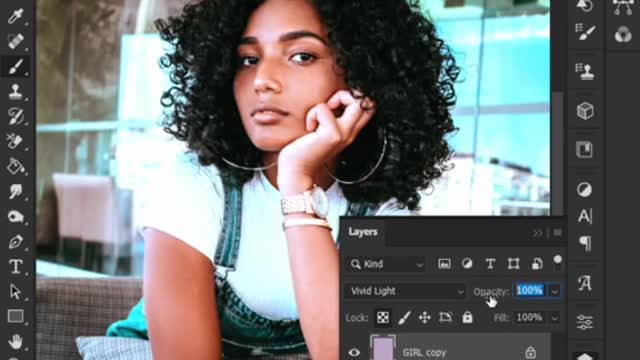Toggle pixel layer filter in Layers panel
This screenshot has height=360, width=640.
tap(444, 264)
